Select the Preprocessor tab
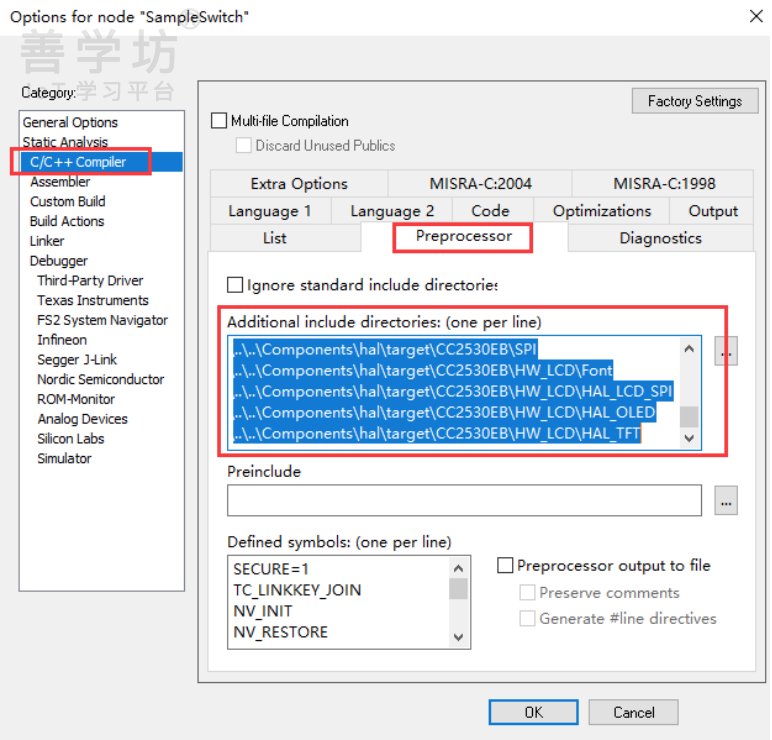This screenshot has width=772, height=740. [x=463, y=237]
